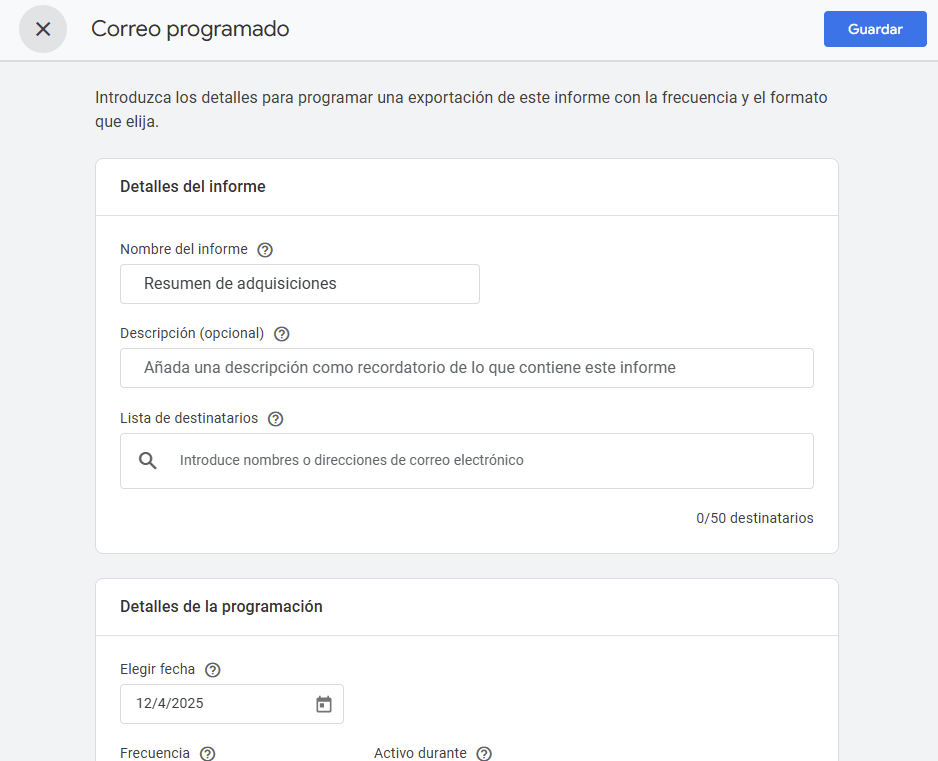
Task: Open the calendar date picker icon
Action: pos(323,704)
